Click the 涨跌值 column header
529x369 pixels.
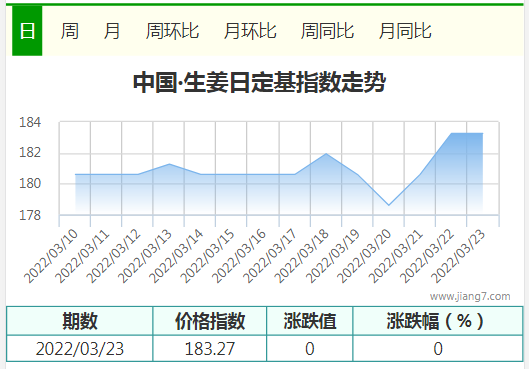pyautogui.click(x=310, y=321)
